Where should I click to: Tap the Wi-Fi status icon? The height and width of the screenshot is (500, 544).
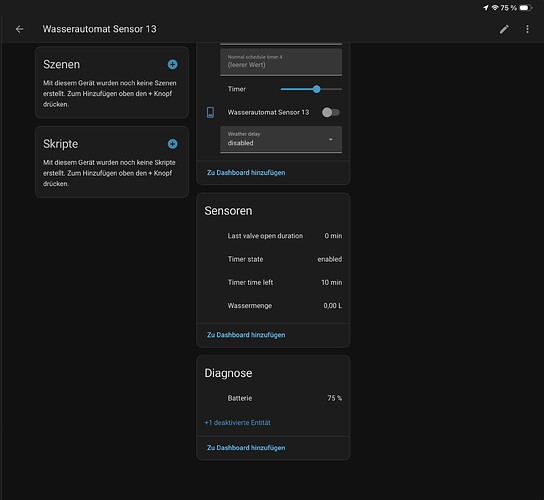[495, 8]
